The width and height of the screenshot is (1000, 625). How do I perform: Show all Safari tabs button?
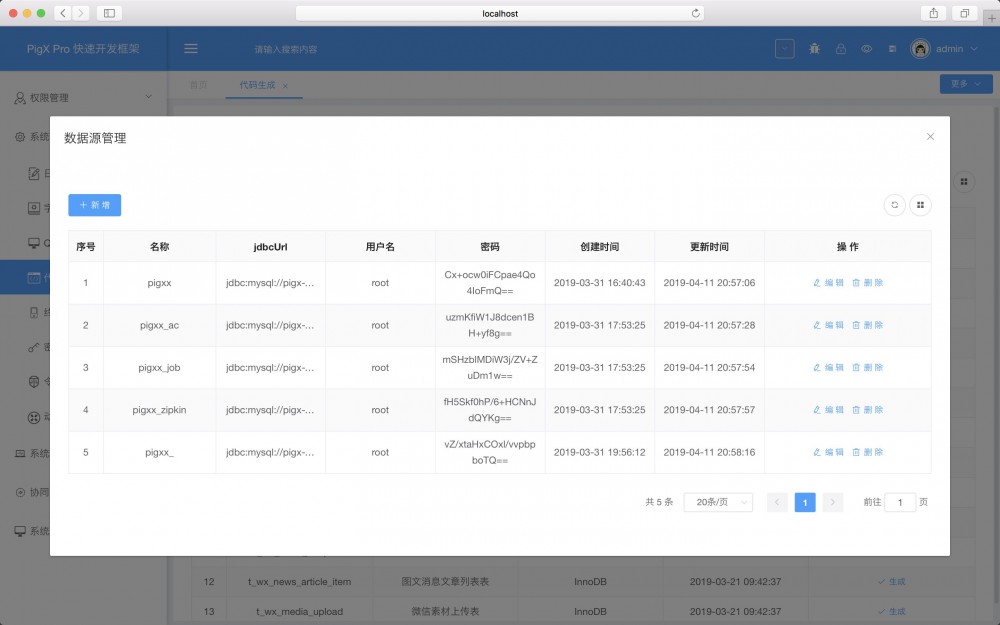(964, 13)
